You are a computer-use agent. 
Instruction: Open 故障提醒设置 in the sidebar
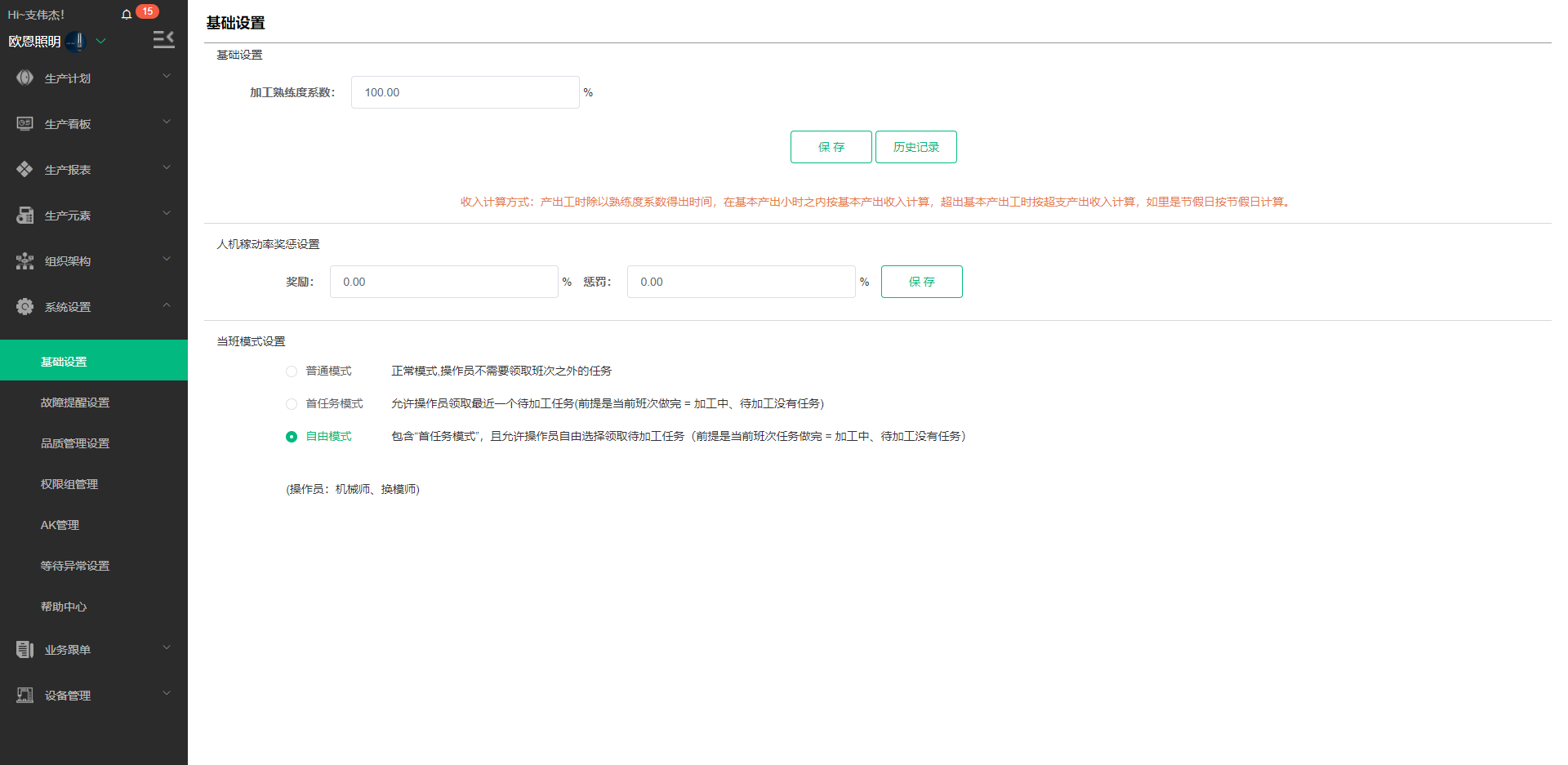tap(75, 403)
